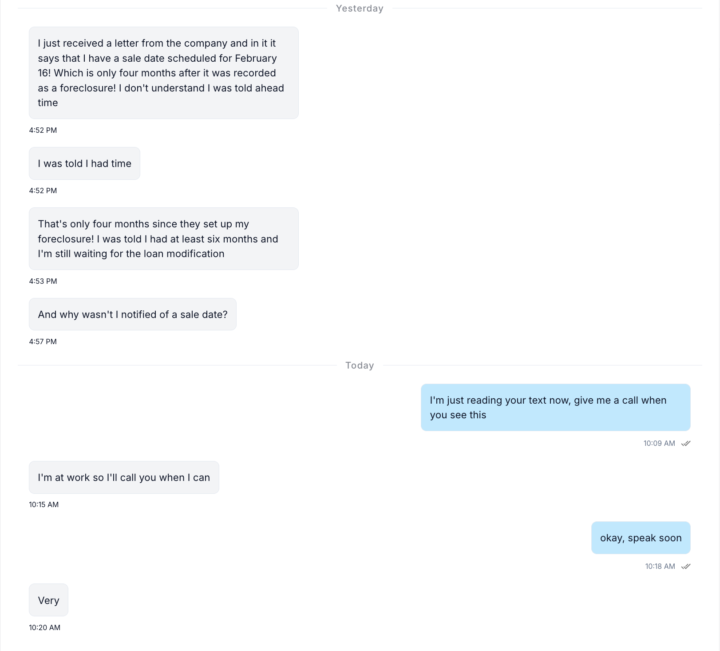Click the 10:15 AM timestamp

coord(44,504)
